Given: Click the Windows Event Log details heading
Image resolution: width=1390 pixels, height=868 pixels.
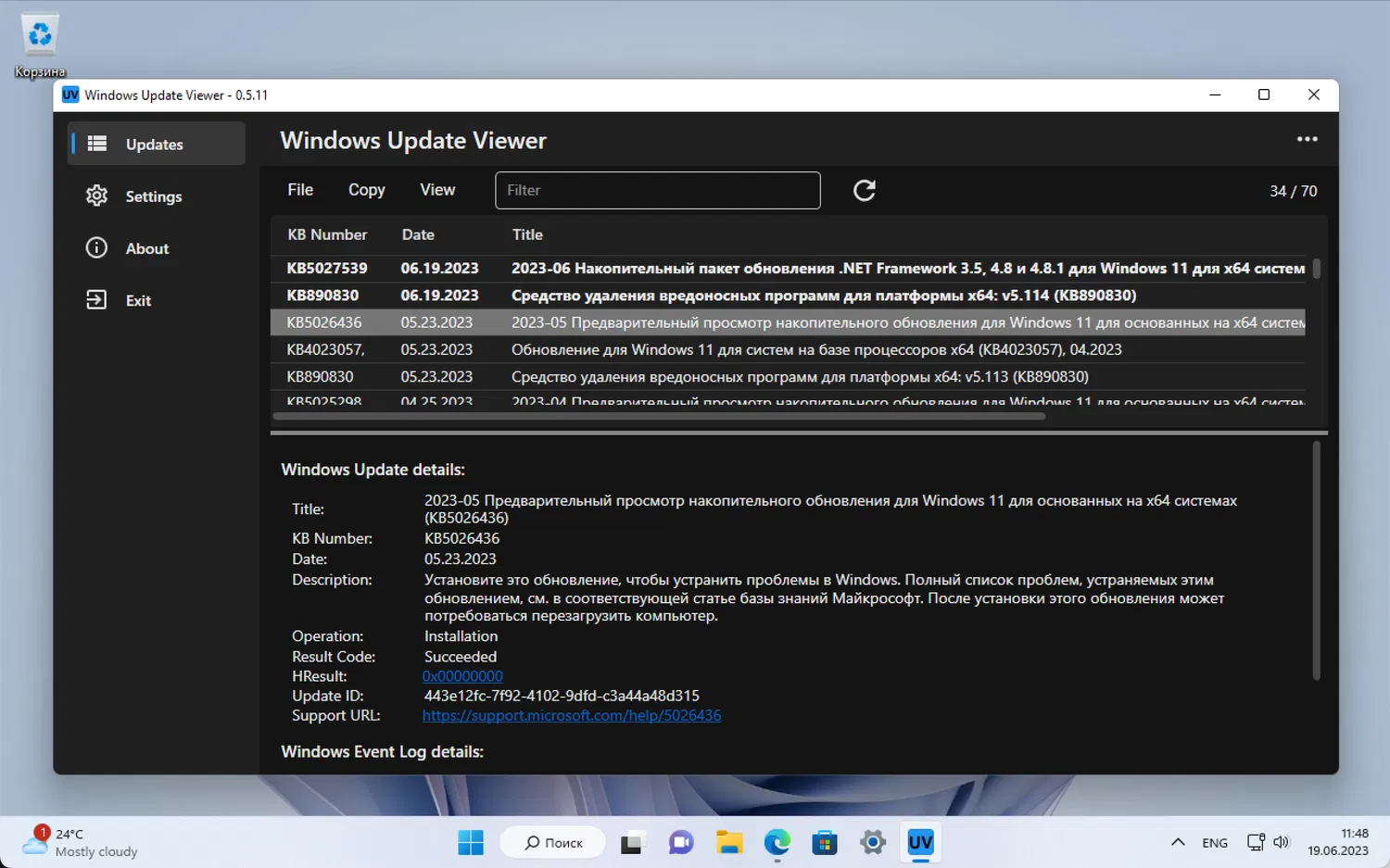Looking at the screenshot, I should [383, 751].
